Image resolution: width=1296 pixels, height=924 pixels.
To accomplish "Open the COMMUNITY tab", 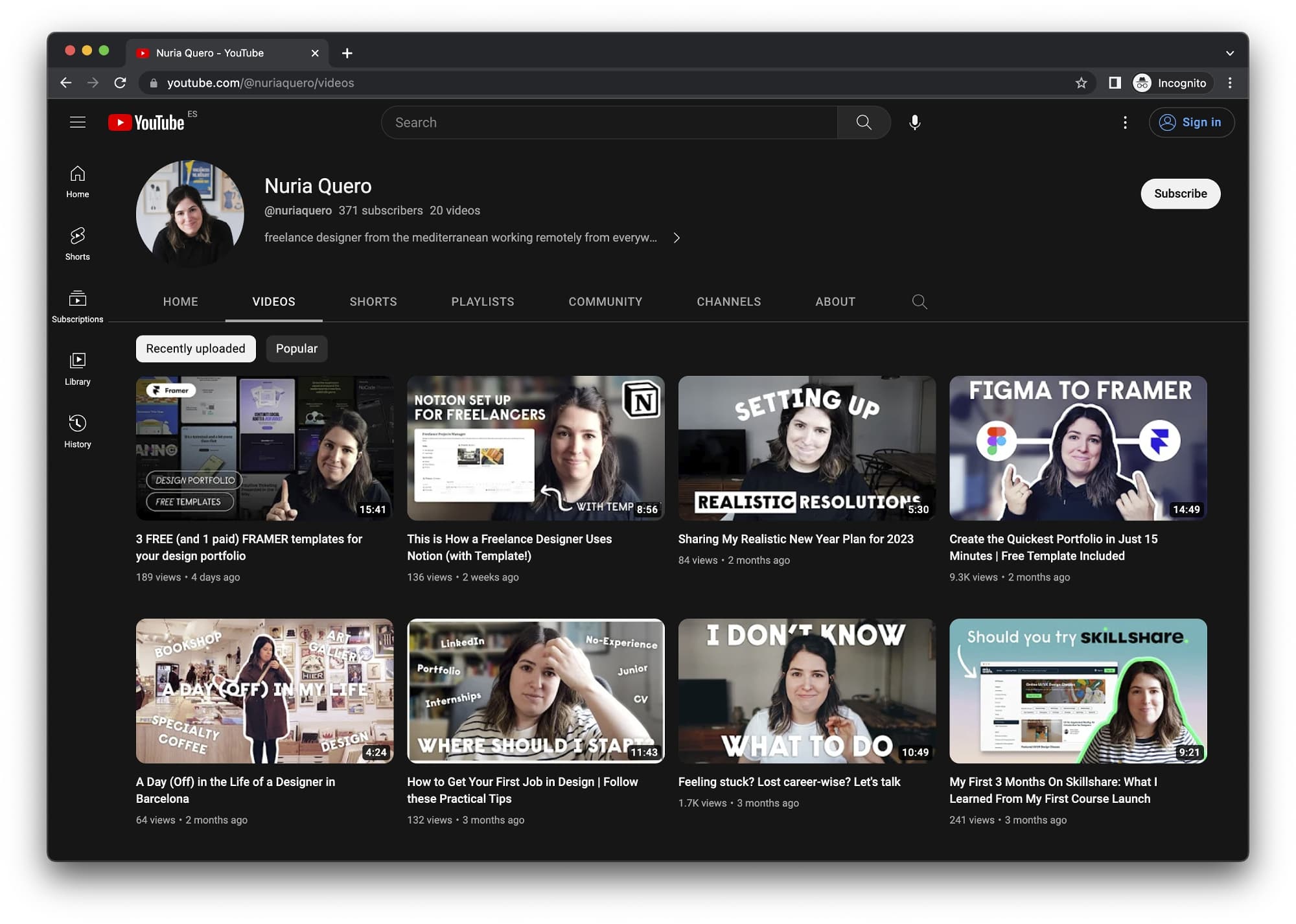I will click(x=605, y=301).
